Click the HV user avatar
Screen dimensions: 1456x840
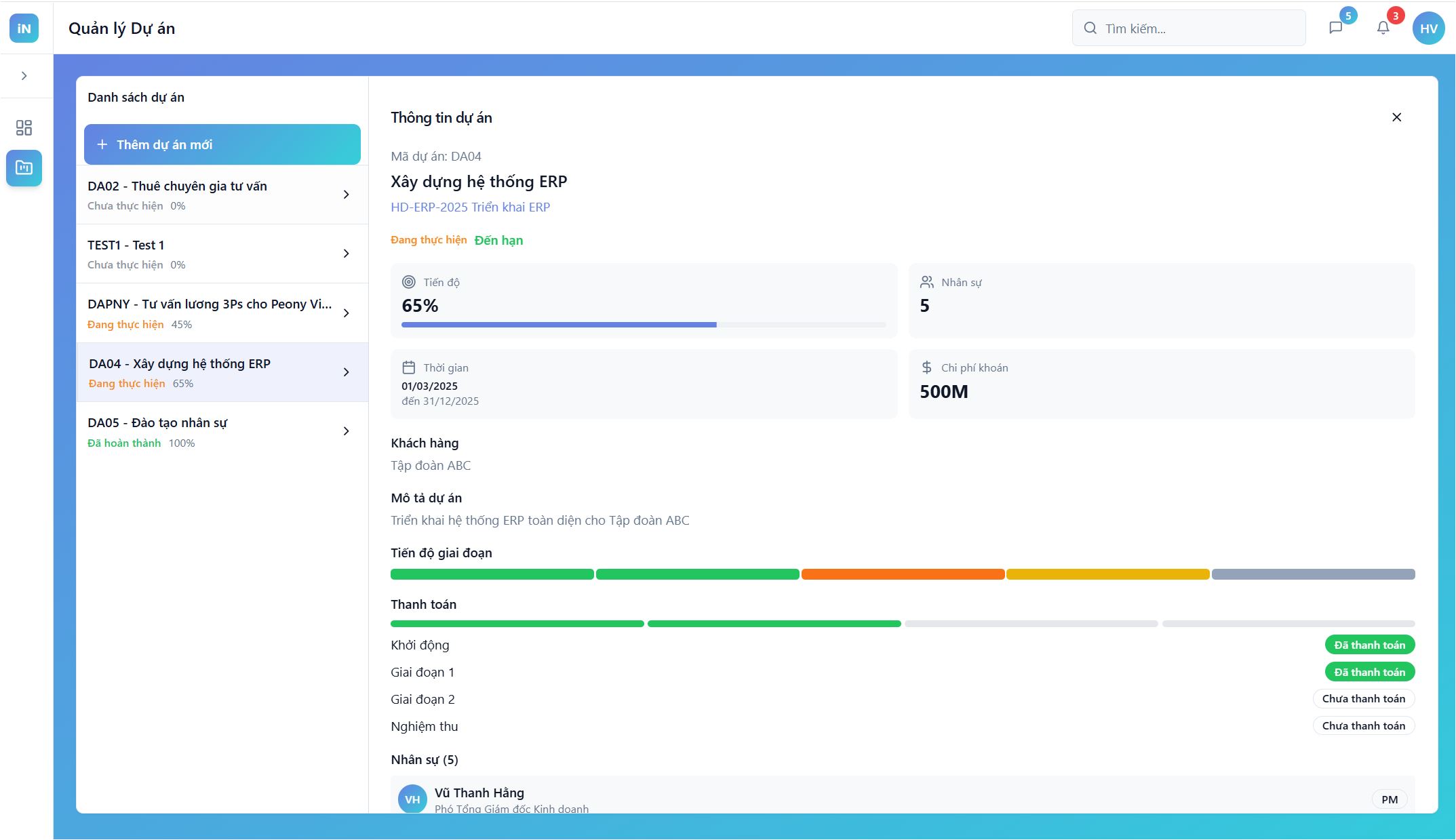[x=1428, y=28]
